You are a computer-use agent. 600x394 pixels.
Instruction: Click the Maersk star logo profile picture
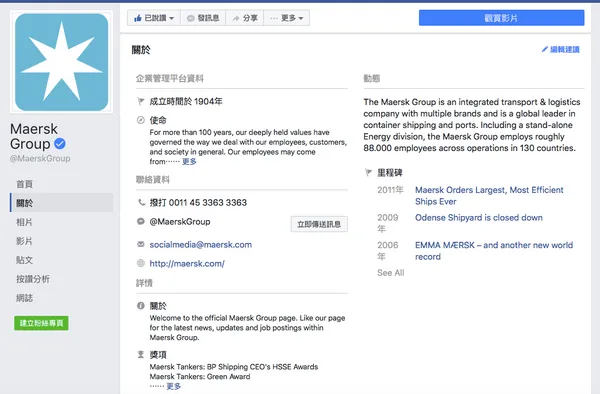pos(62,62)
